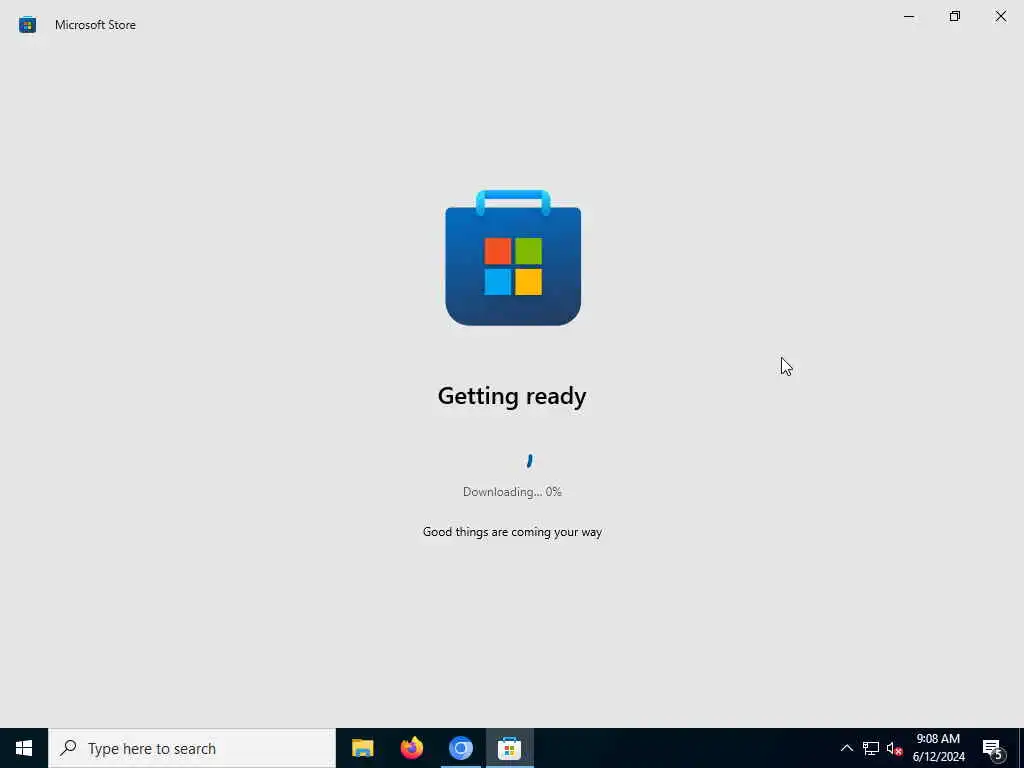Click the magnifier icon in taskbar search
Image resolution: width=1024 pixels, height=768 pixels.
point(68,748)
